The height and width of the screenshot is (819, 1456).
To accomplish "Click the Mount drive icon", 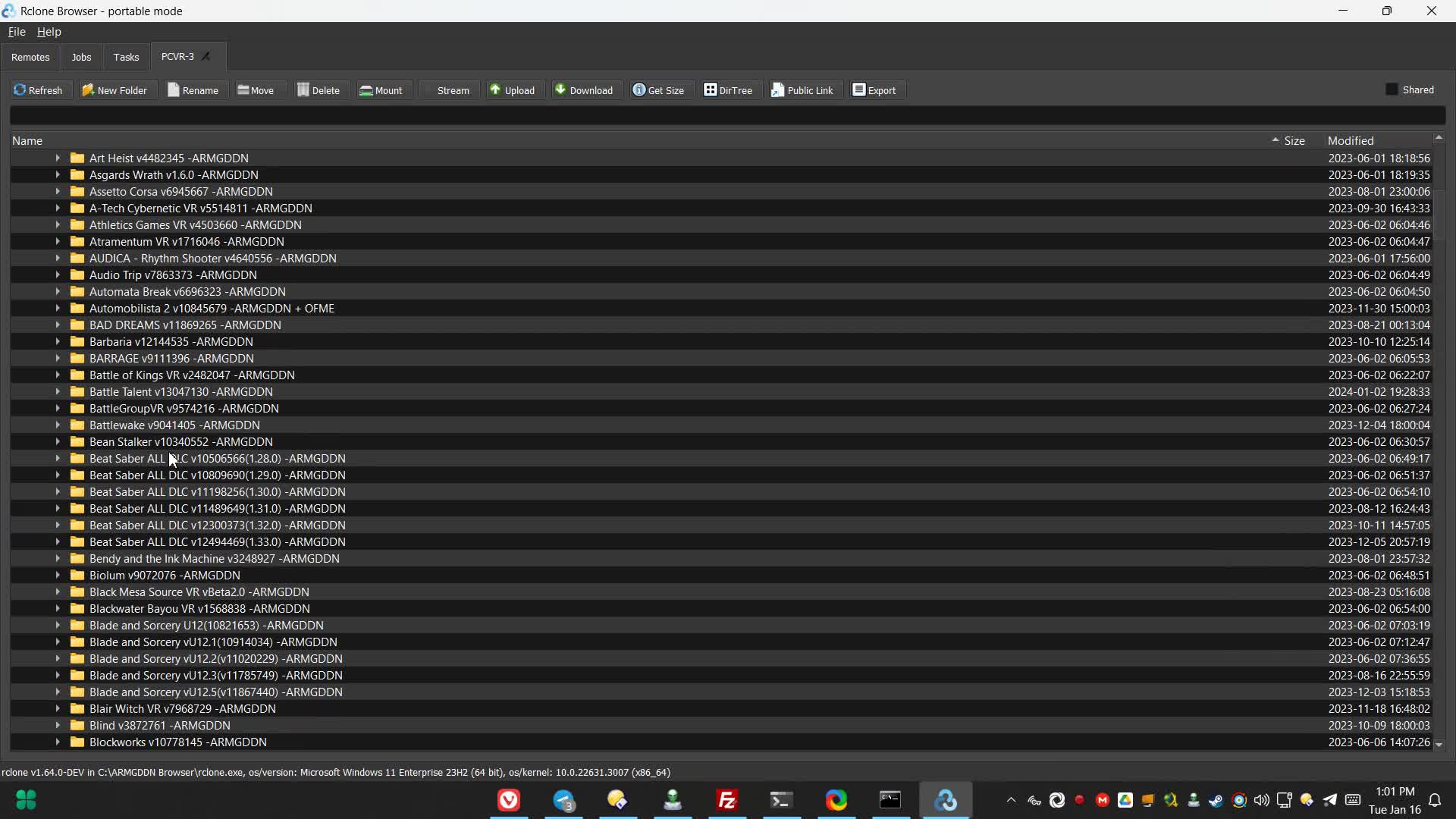I will coord(366,90).
